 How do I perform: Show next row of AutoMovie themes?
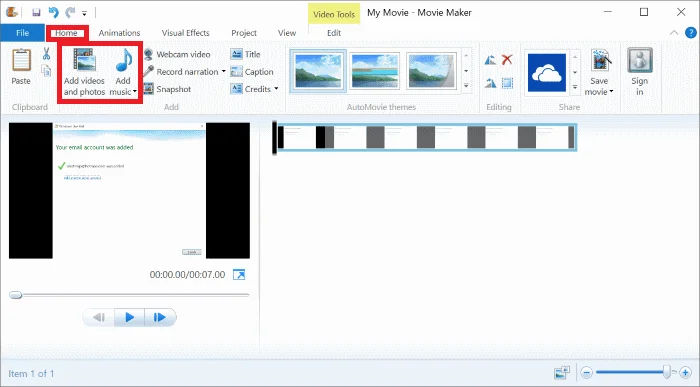click(x=467, y=71)
